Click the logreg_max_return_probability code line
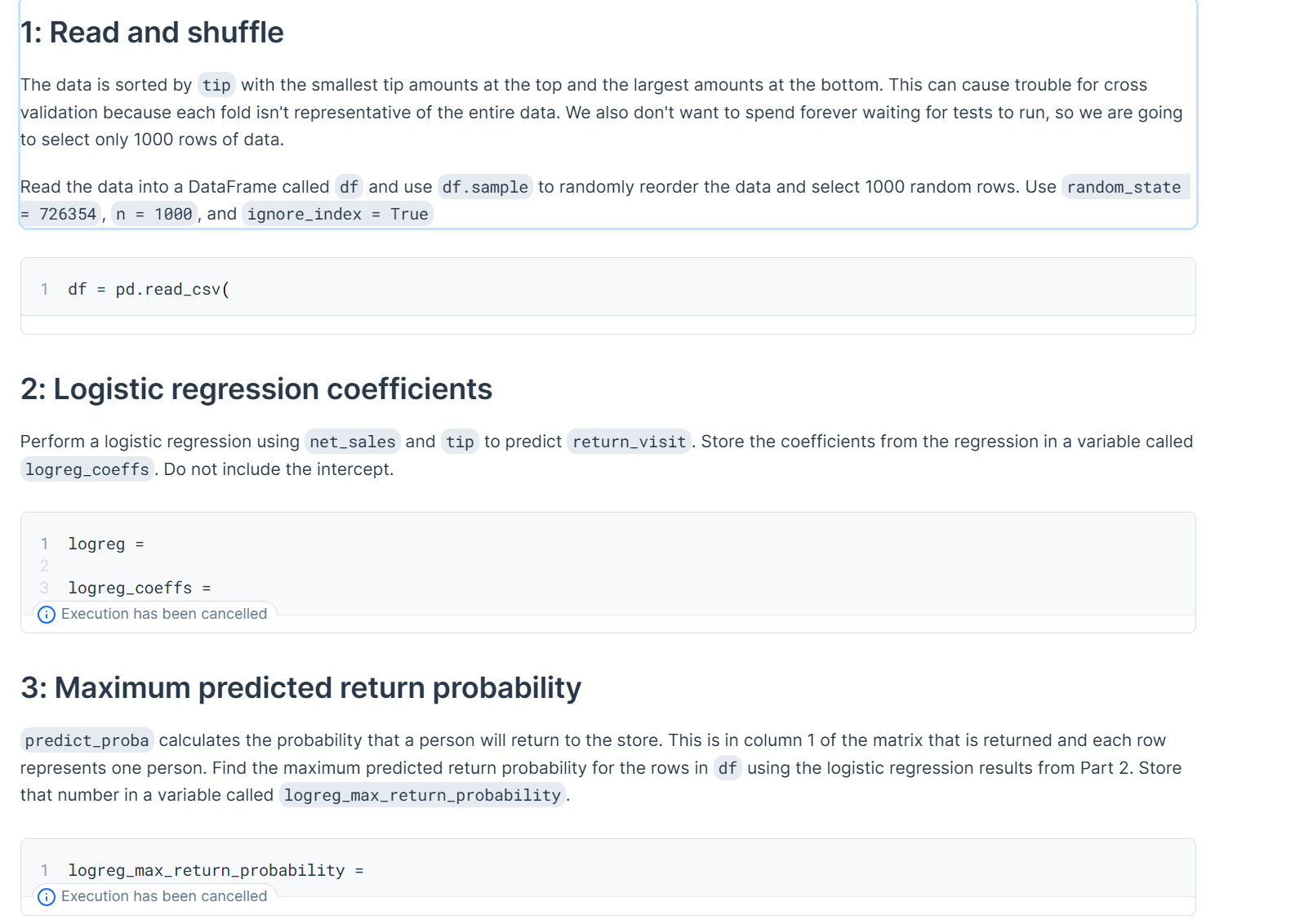Screen dimensions: 1313x924 216,869
